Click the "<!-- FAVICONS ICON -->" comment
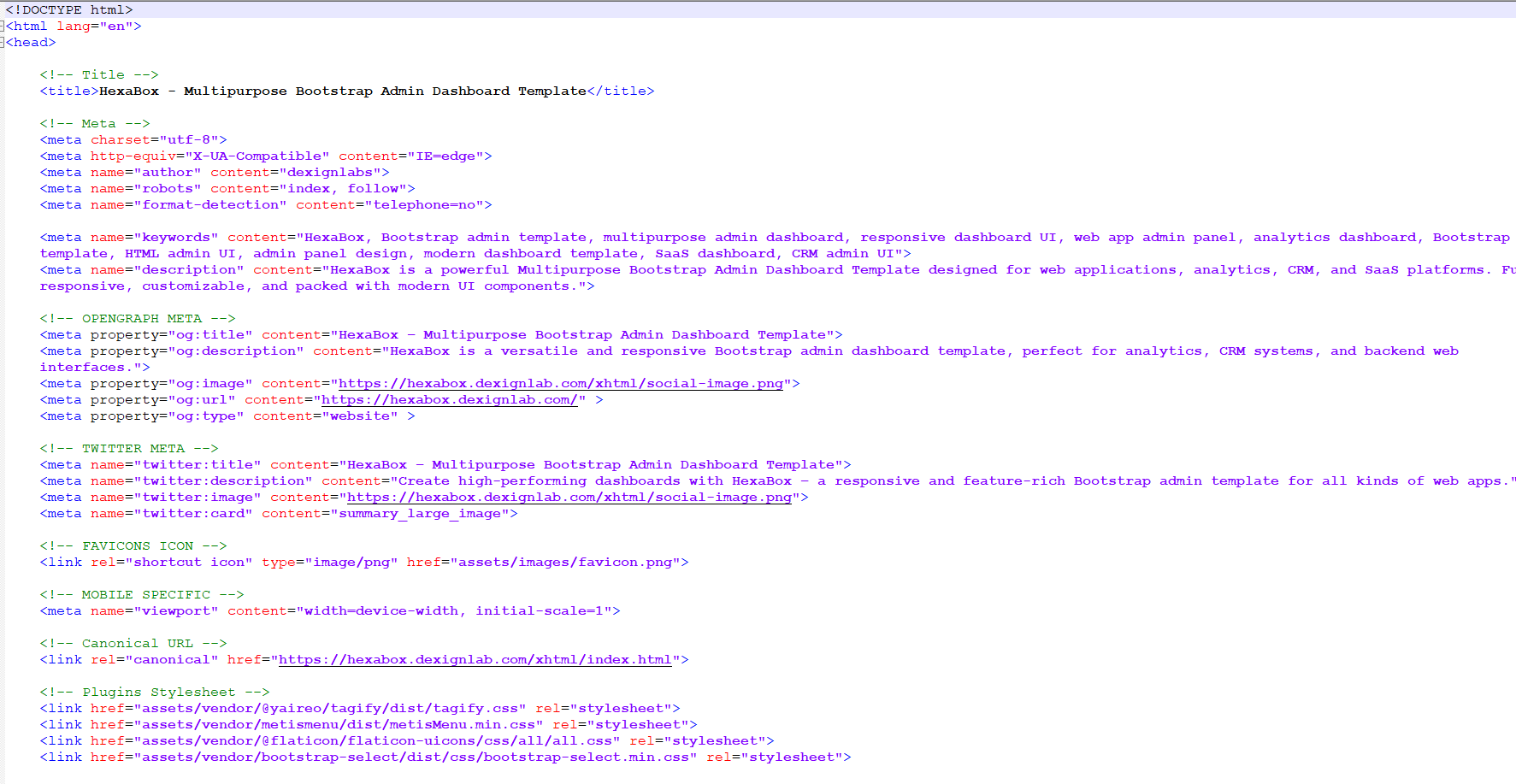This screenshot has height=784, width=1516. pos(133,546)
